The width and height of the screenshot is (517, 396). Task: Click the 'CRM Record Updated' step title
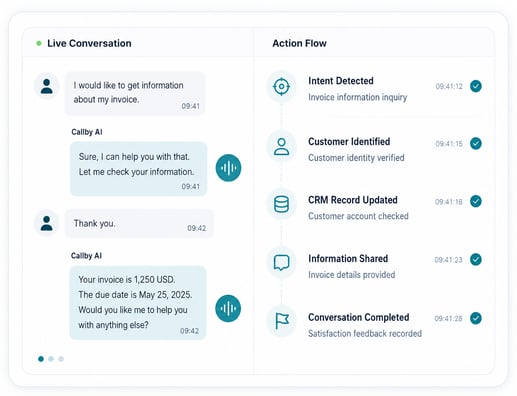[x=353, y=200]
